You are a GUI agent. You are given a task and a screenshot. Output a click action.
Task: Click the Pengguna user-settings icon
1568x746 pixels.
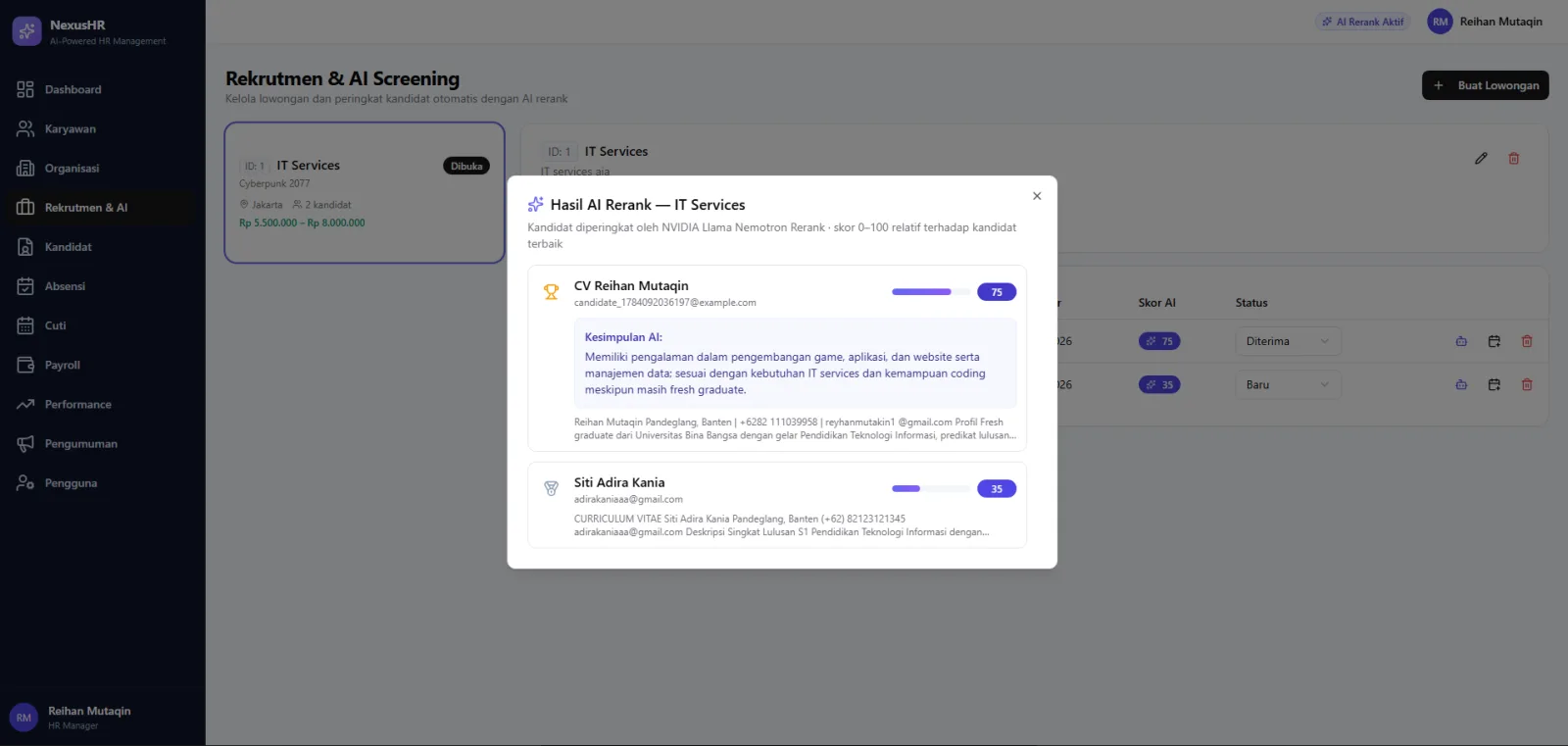(25, 482)
